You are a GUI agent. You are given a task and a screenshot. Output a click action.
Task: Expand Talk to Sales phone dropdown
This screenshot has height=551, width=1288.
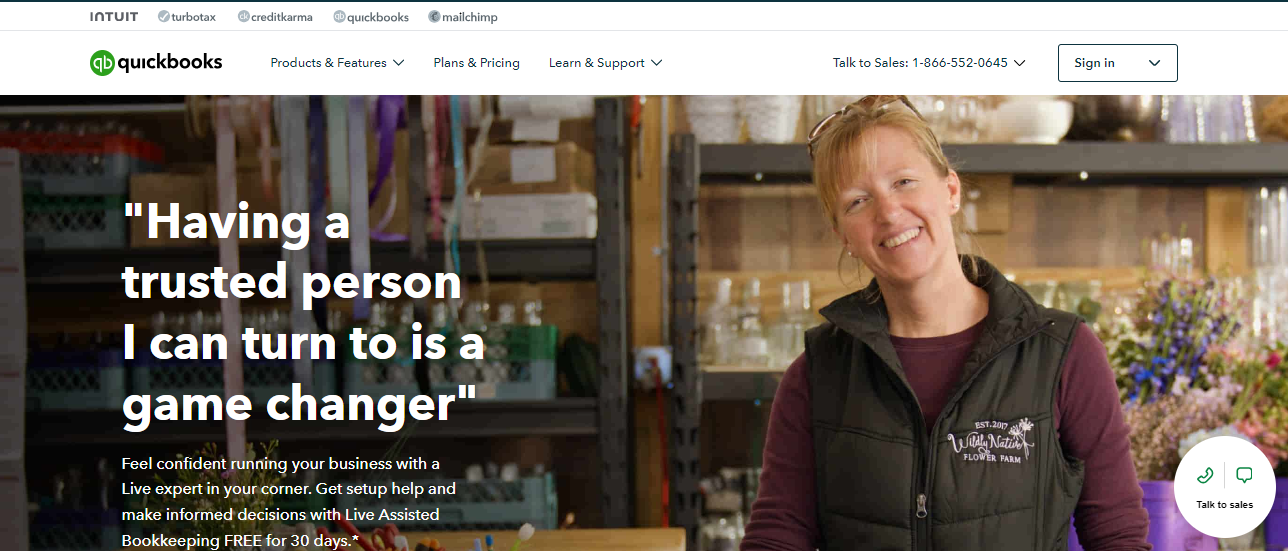click(1019, 63)
